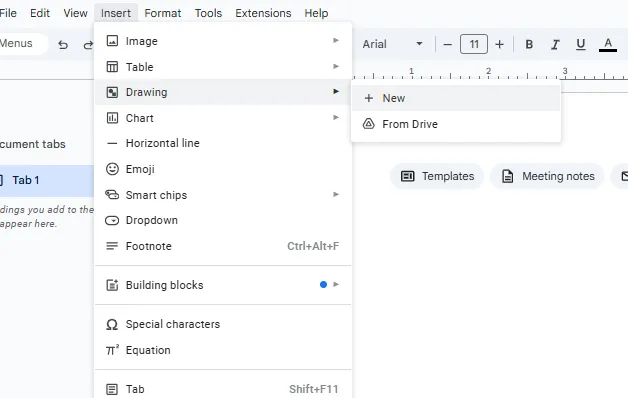628x398 pixels.
Task: Select New drawing option
Action: [456, 98]
